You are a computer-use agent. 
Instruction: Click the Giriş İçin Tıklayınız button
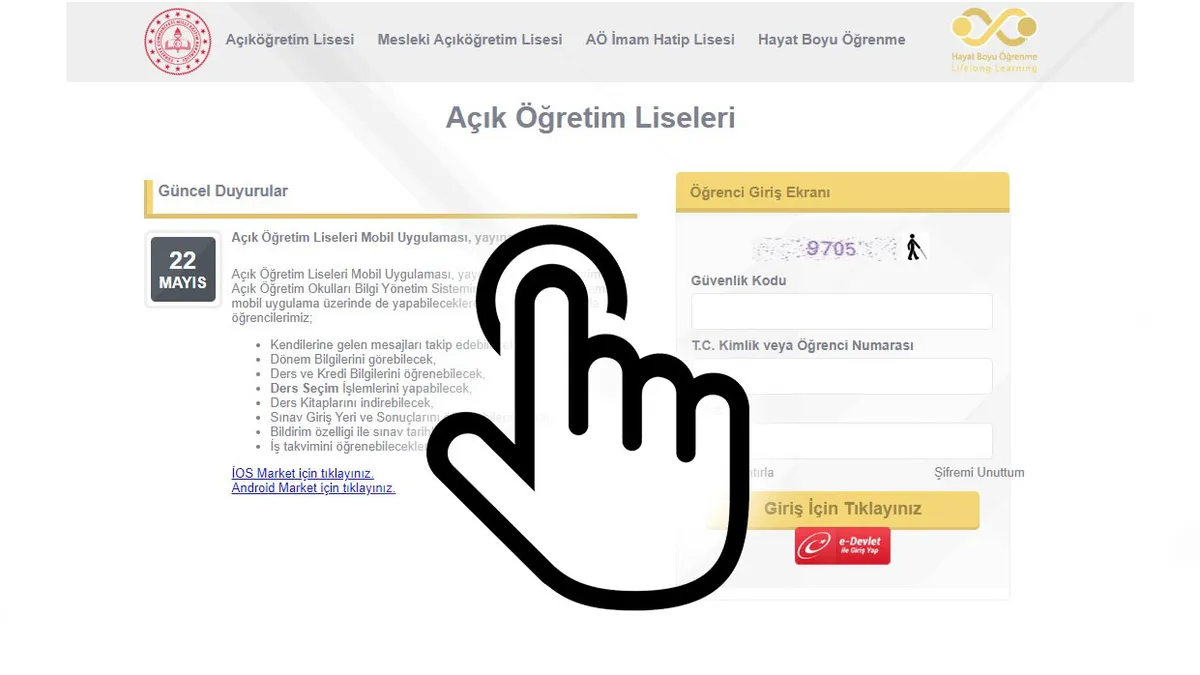pyautogui.click(x=842, y=509)
